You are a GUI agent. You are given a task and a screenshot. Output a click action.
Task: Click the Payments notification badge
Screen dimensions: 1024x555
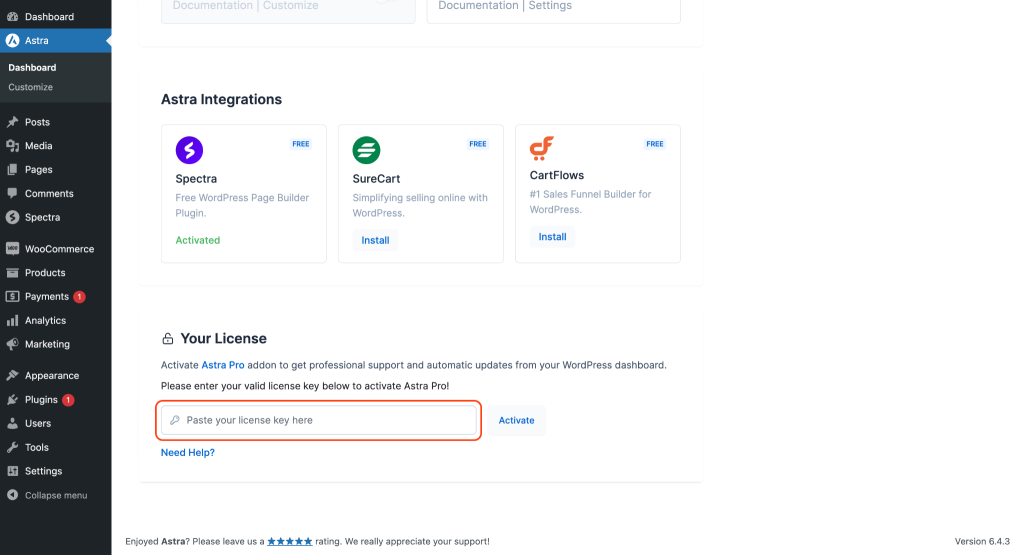(x=80, y=296)
